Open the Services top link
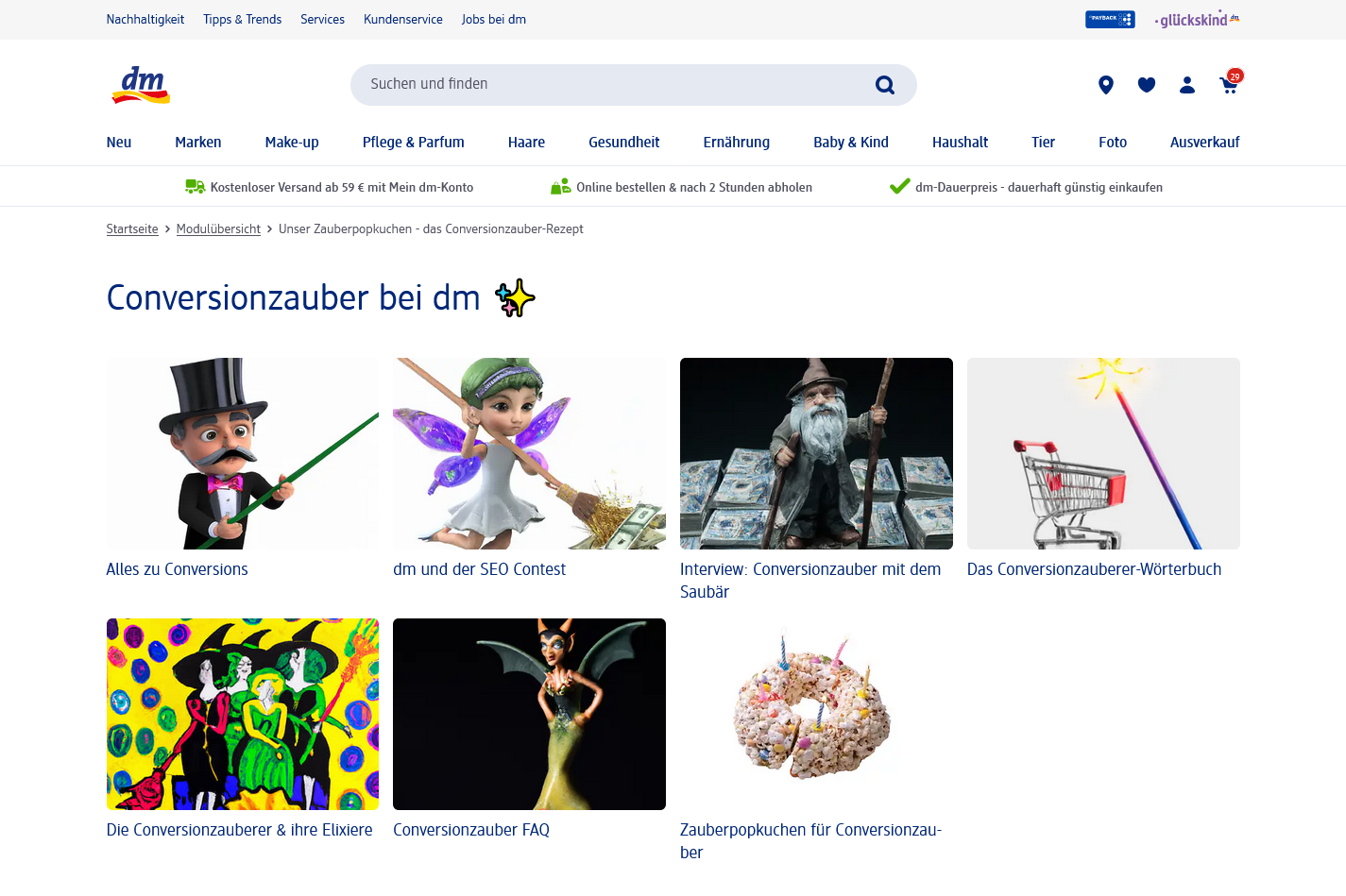This screenshot has width=1346, height=896. coord(323,19)
